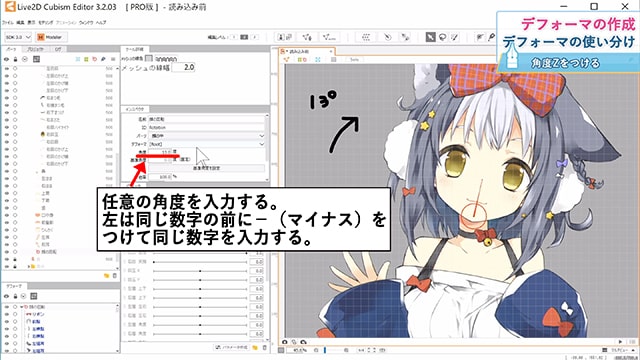Click the Modeler mode button
Screen dimensions: 640x360
pos(51,37)
